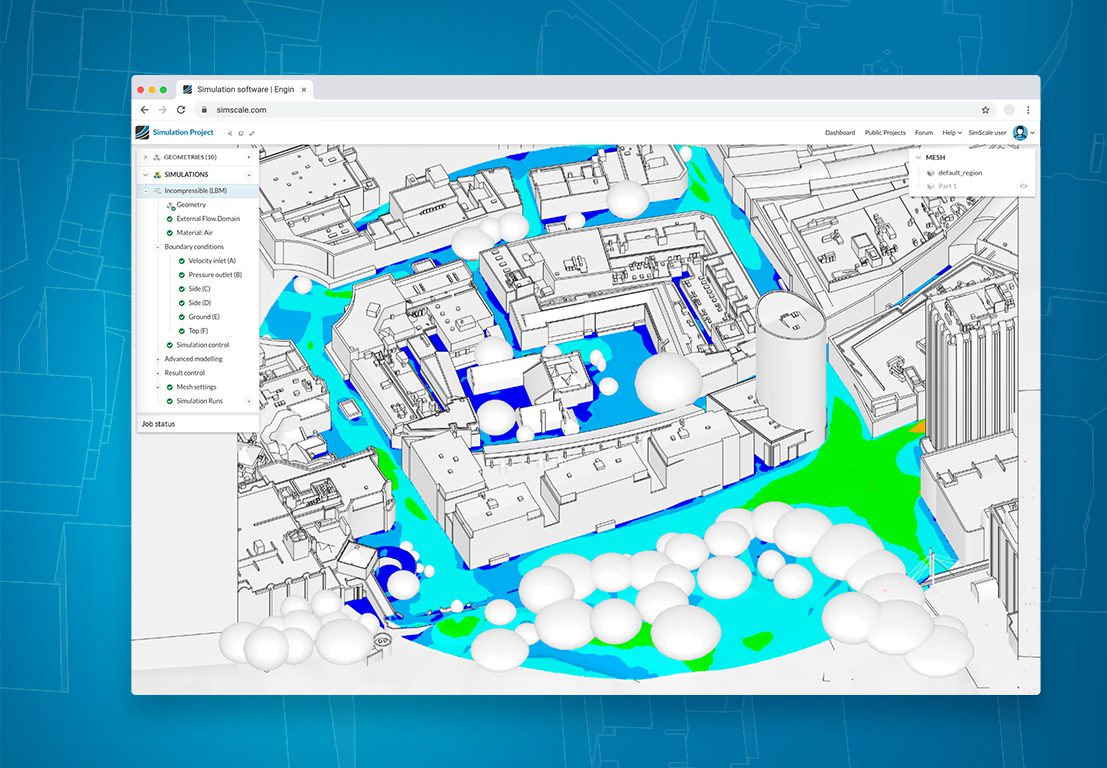Select the Top (F) boundary condition
Viewport: 1107px width, 768px height.
tap(198, 331)
